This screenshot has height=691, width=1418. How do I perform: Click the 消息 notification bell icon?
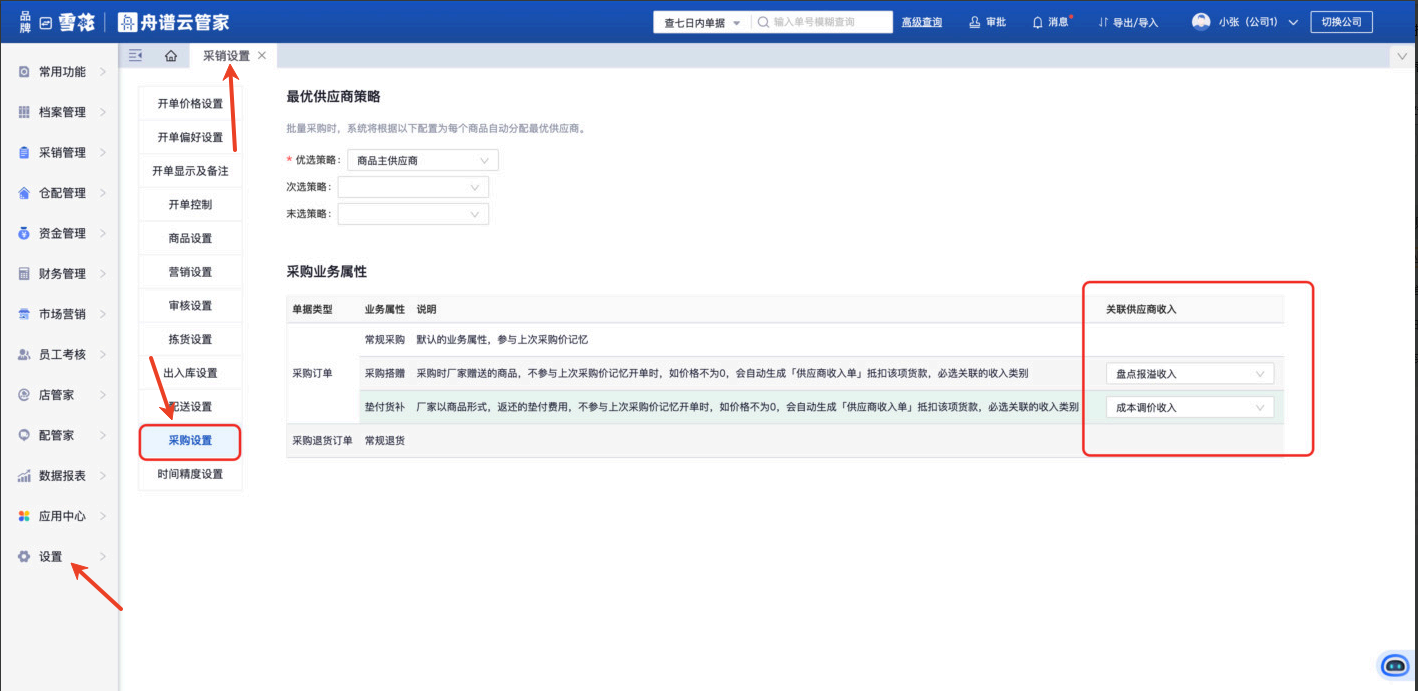[1037, 22]
